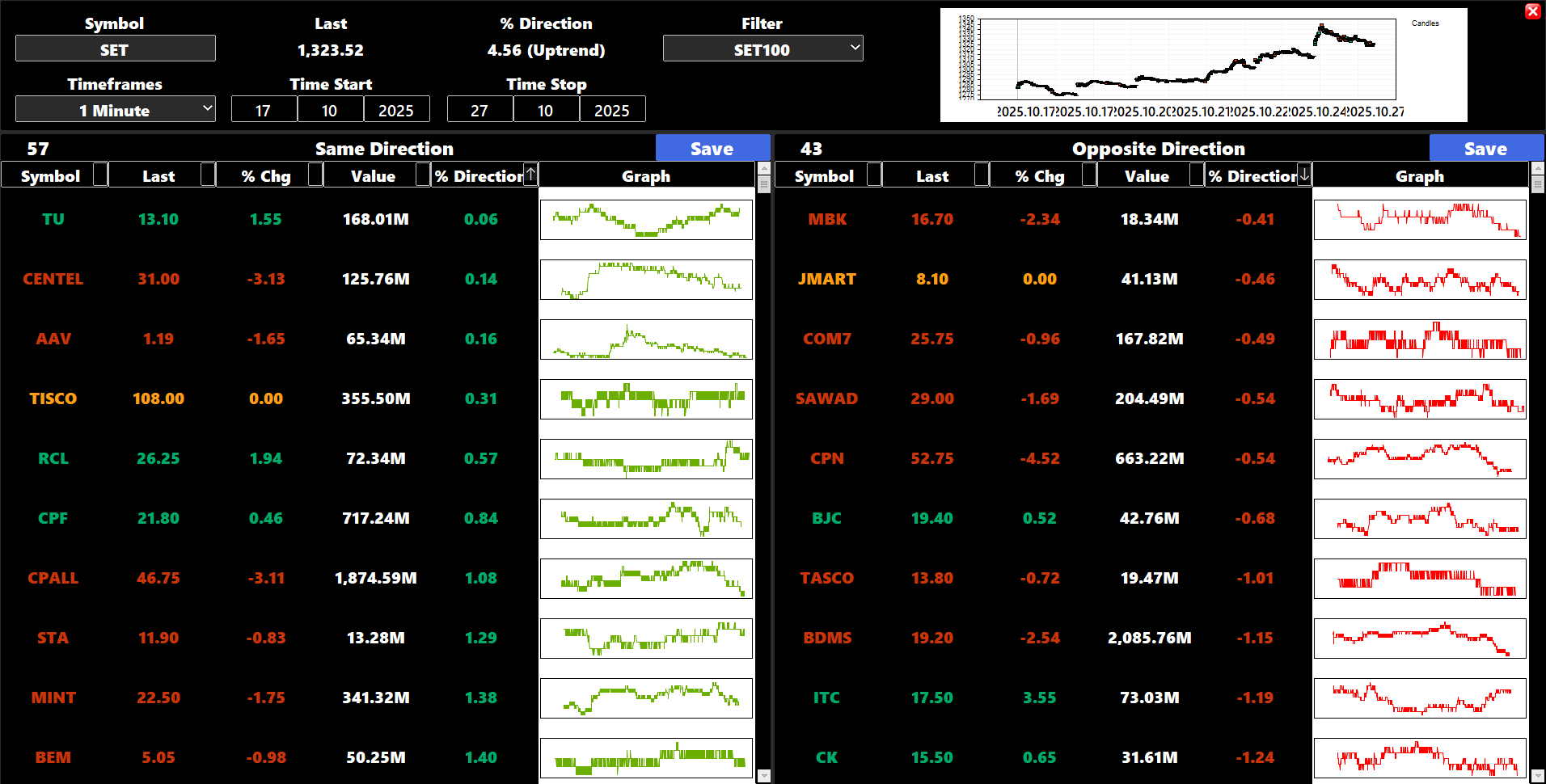Viewport: 1546px width, 784px height.
Task: Save the Same Direction list
Action: click(712, 149)
